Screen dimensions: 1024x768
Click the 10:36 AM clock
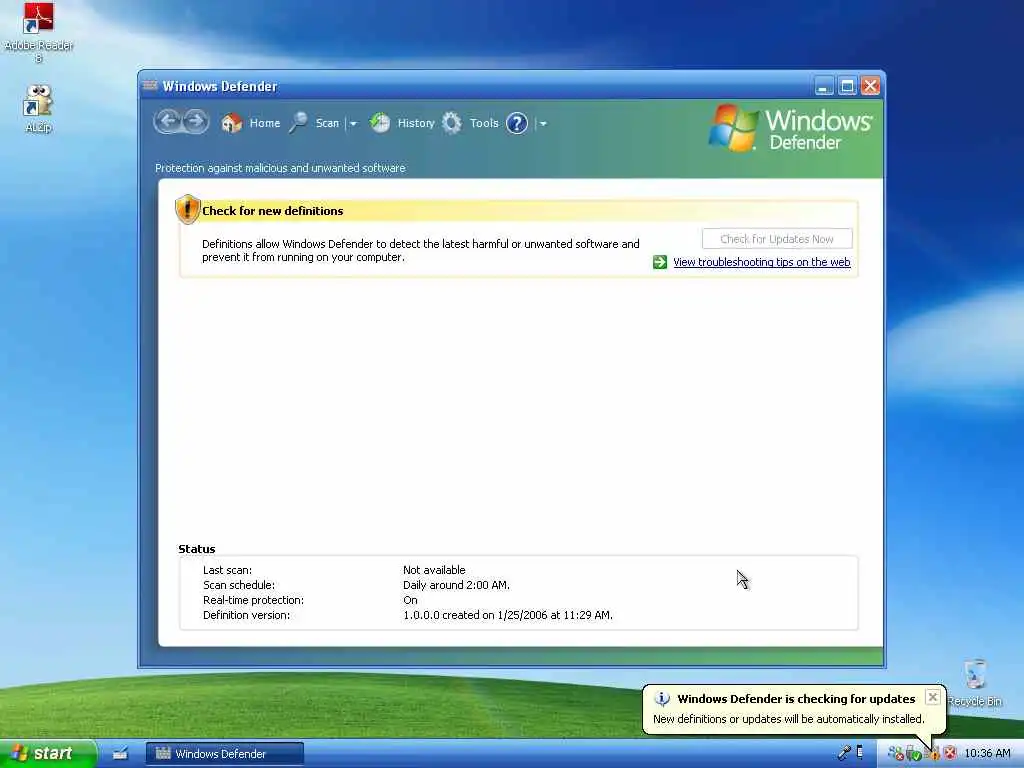click(x=987, y=753)
